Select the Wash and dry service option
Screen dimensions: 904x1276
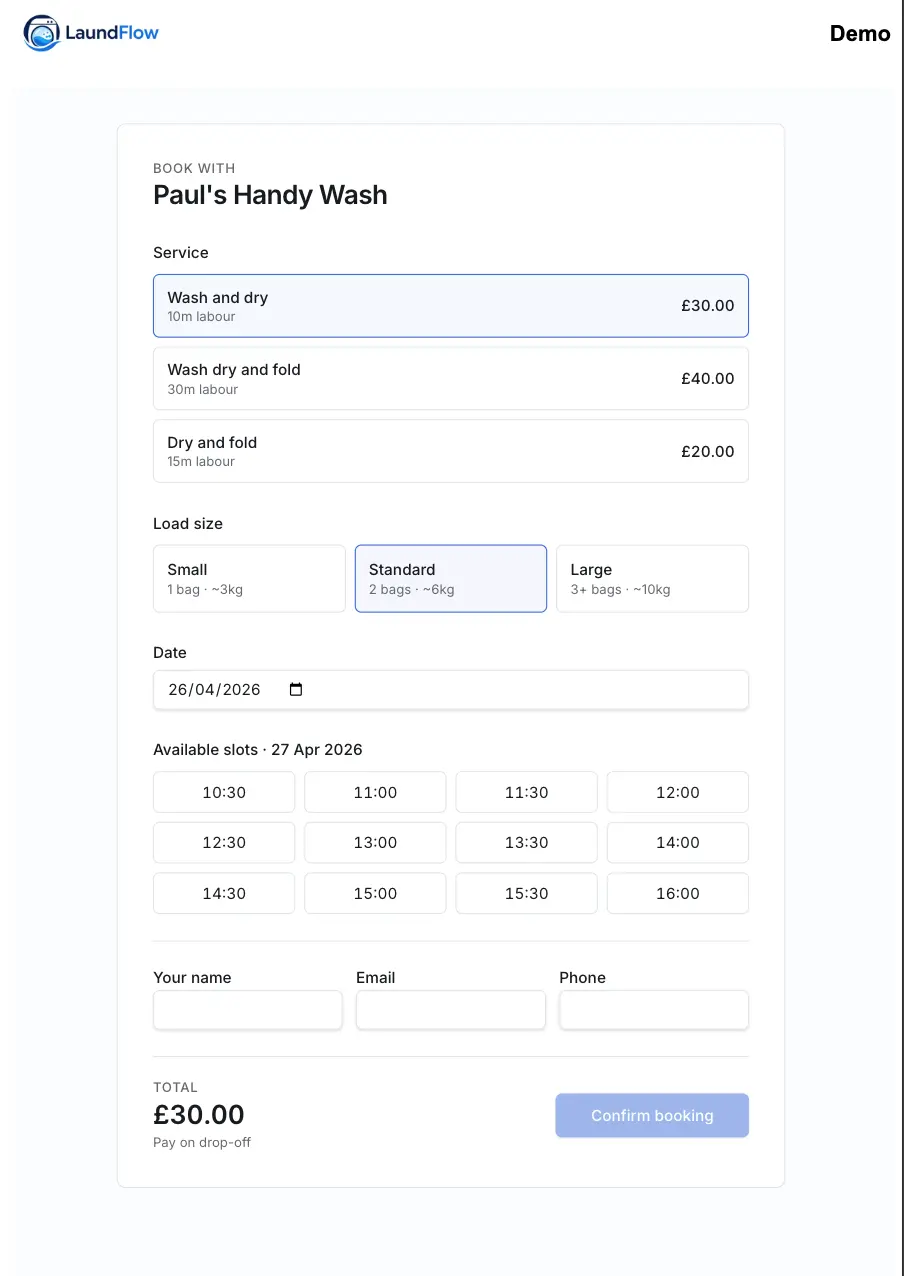[450, 305]
